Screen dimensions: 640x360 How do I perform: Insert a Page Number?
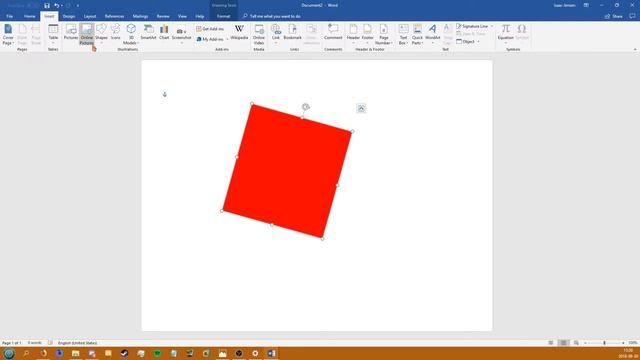coord(384,34)
